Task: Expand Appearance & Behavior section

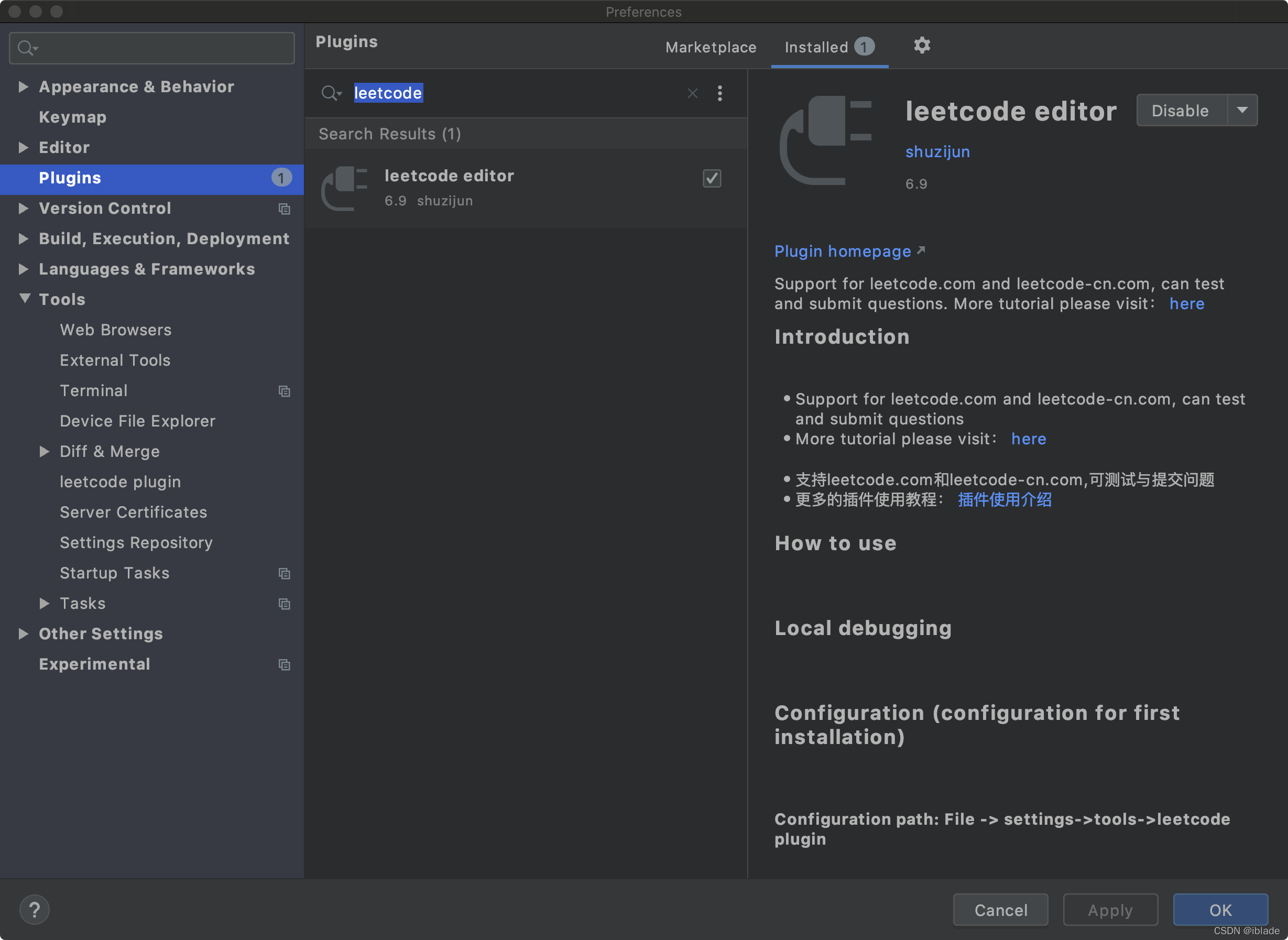Action: tap(24, 86)
